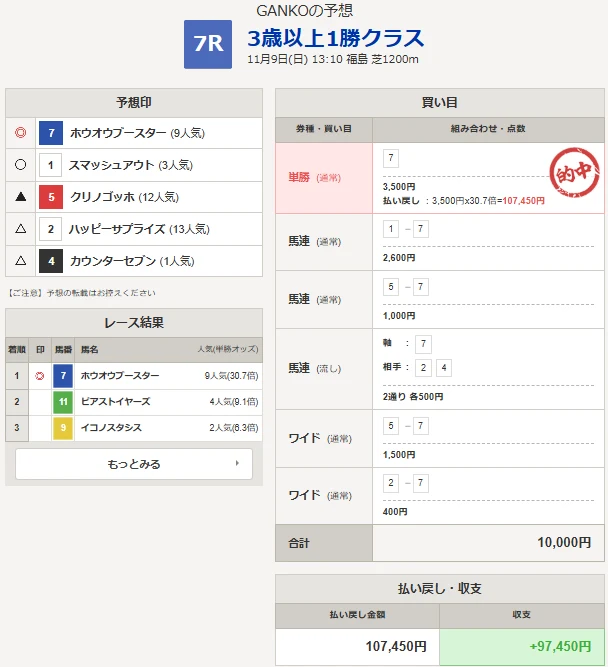The height and width of the screenshot is (667, 608).
Task: Click the 単勝 bet type cell
Action: point(324,177)
